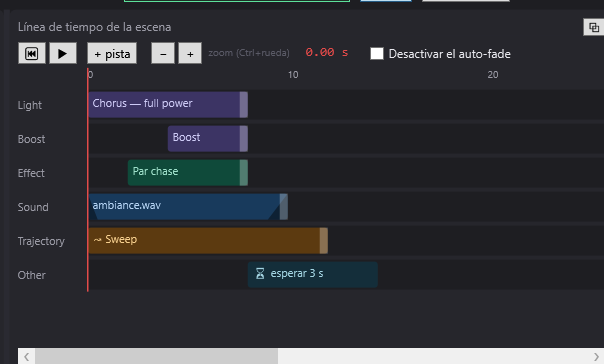Play the scene timeline
This screenshot has height=364, width=604.
62,53
